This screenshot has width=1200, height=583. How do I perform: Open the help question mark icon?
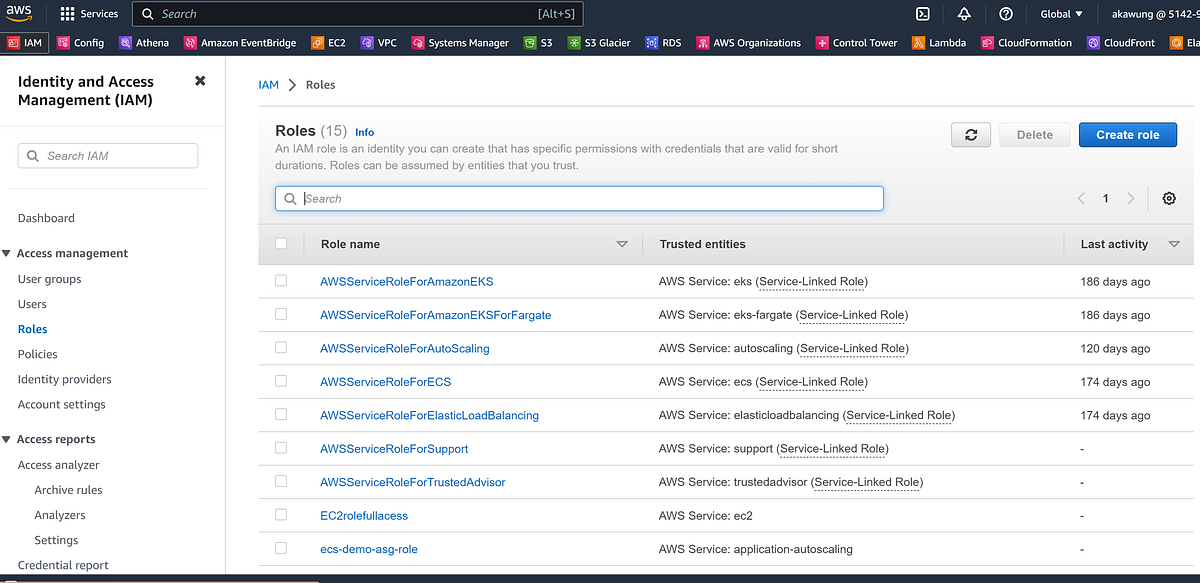point(1006,14)
